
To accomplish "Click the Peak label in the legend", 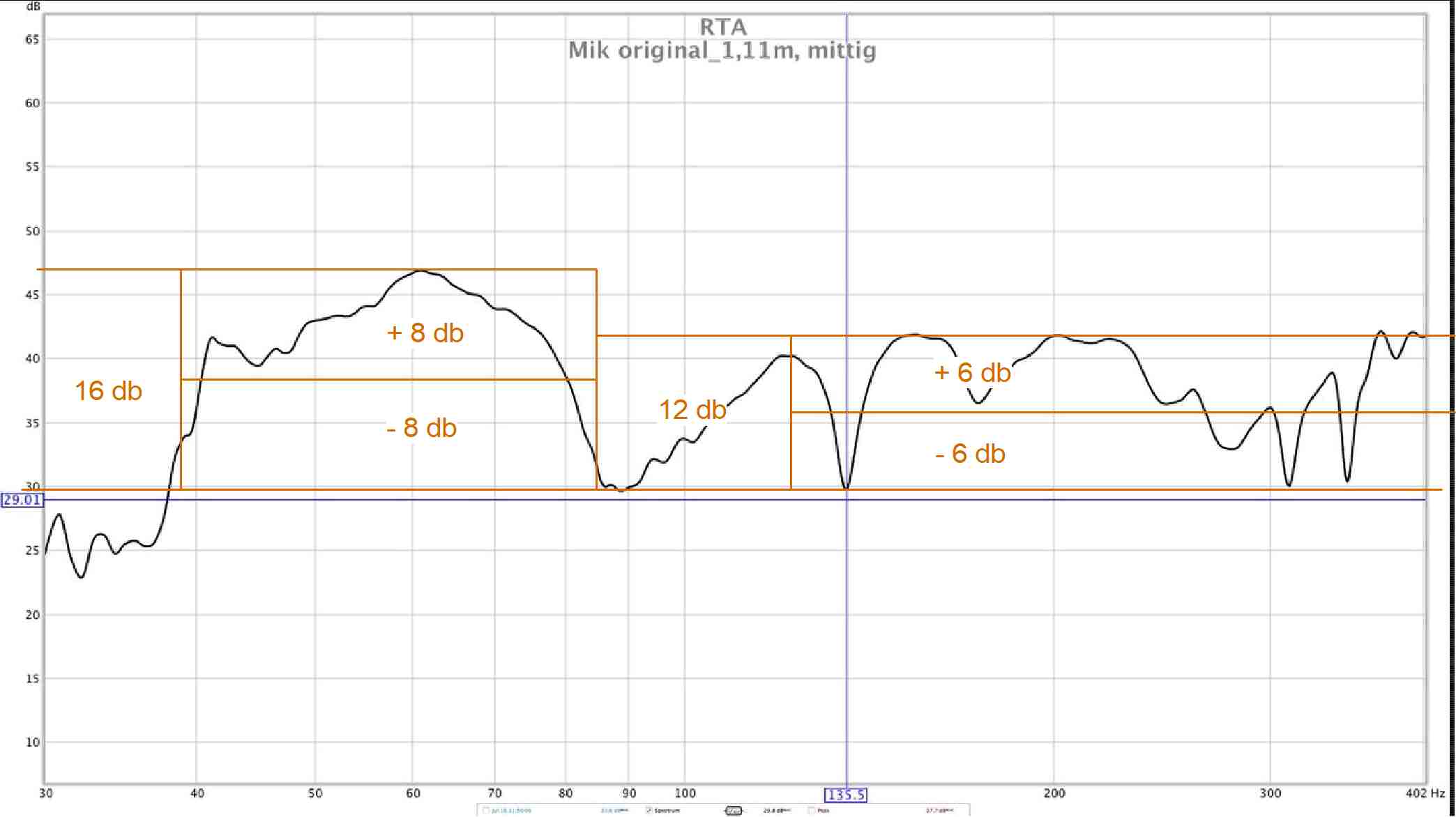I will click(824, 811).
